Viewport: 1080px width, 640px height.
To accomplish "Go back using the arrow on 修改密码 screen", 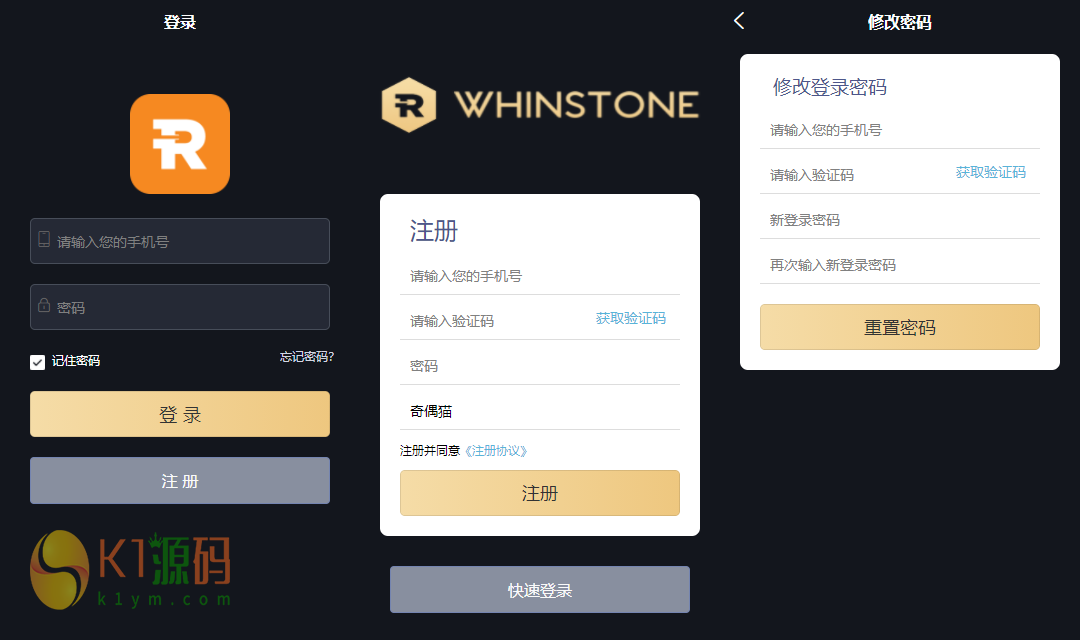I will [739, 21].
